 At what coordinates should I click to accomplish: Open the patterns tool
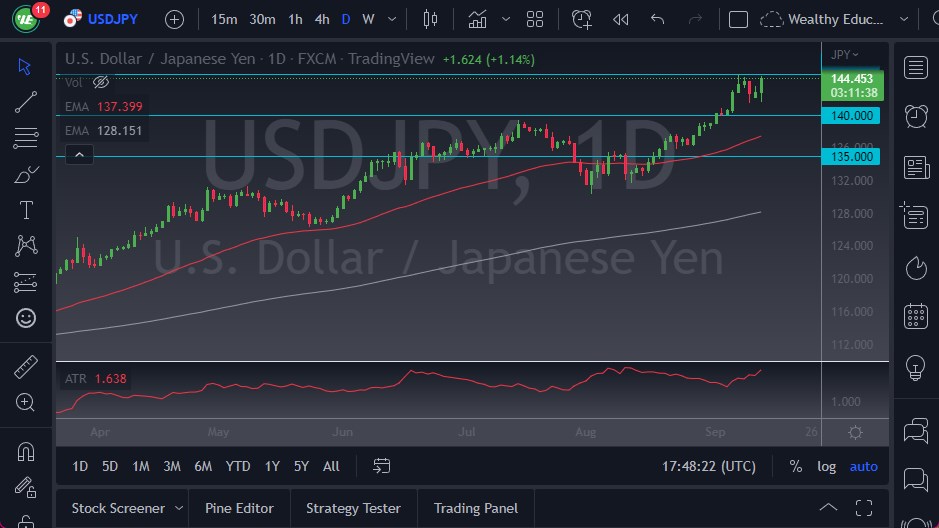26,246
